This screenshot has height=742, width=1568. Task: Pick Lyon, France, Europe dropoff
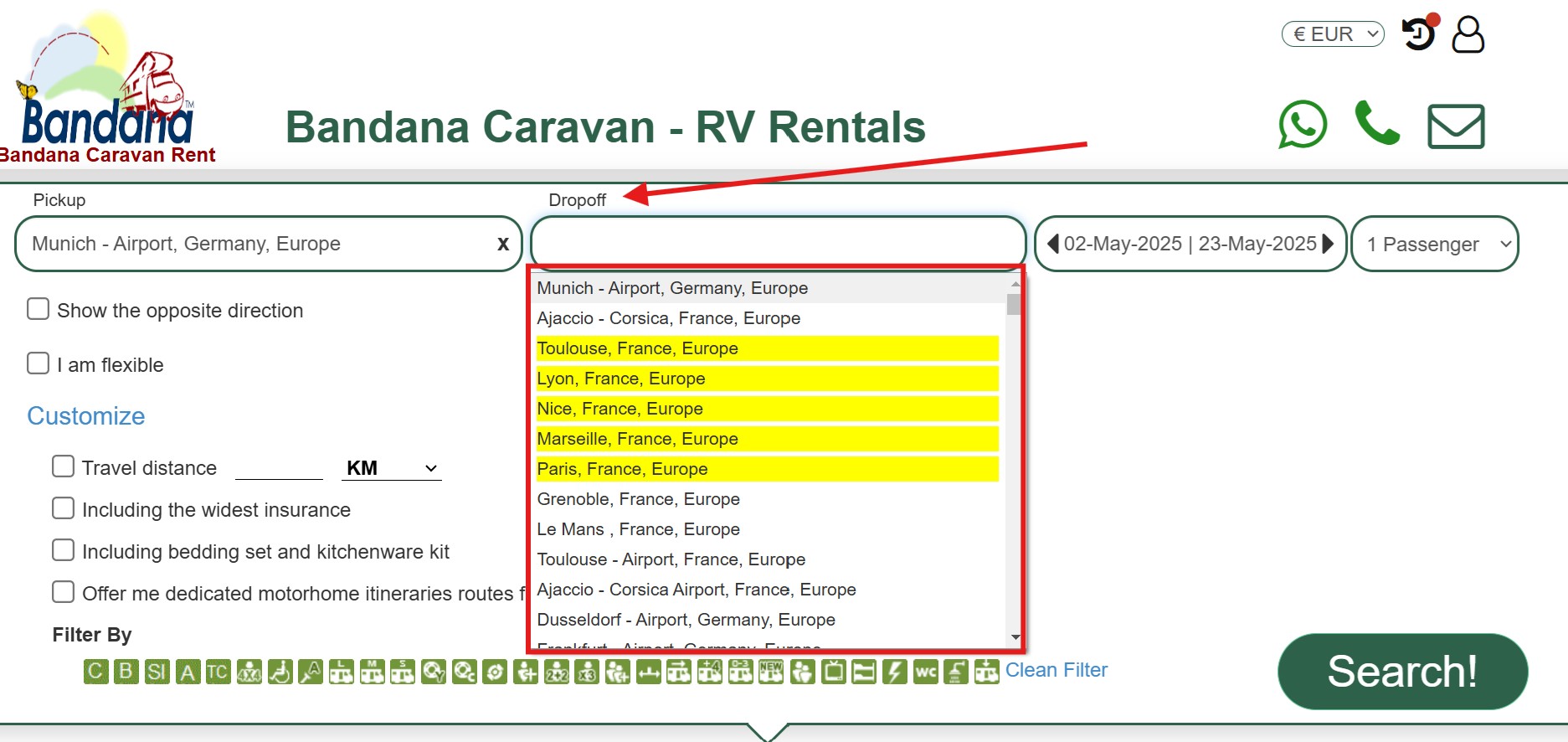[x=768, y=379]
